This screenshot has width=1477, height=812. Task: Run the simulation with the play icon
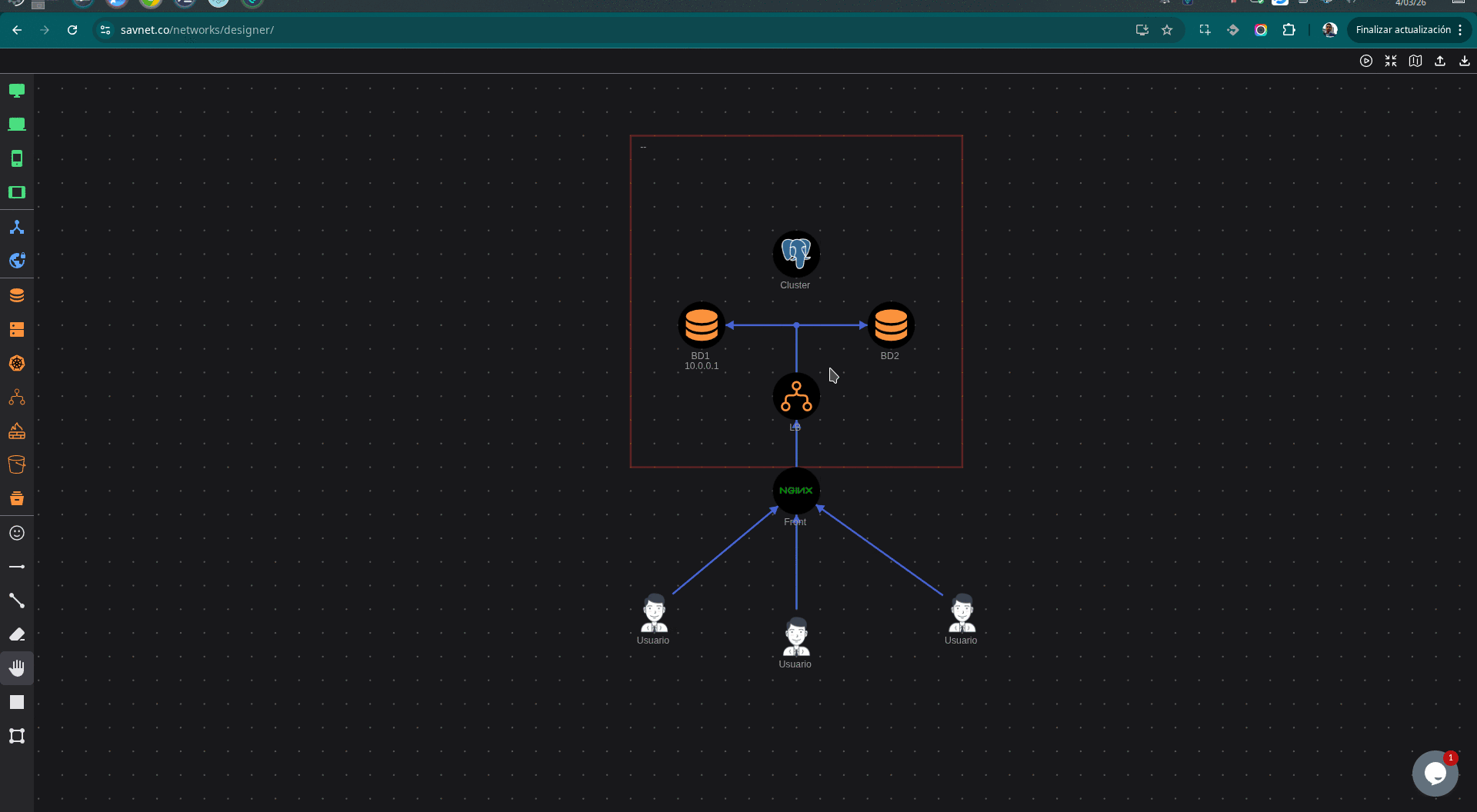pyautogui.click(x=1366, y=61)
